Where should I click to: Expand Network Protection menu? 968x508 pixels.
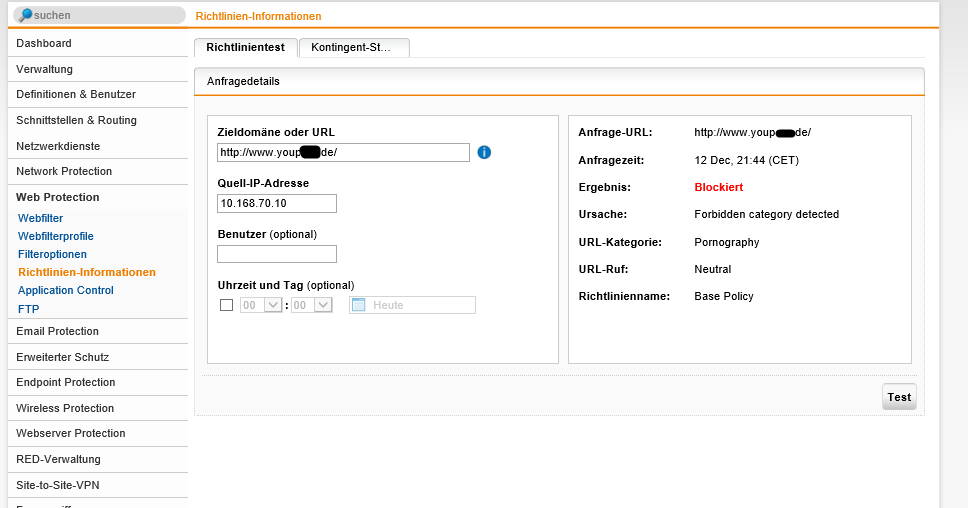(64, 171)
